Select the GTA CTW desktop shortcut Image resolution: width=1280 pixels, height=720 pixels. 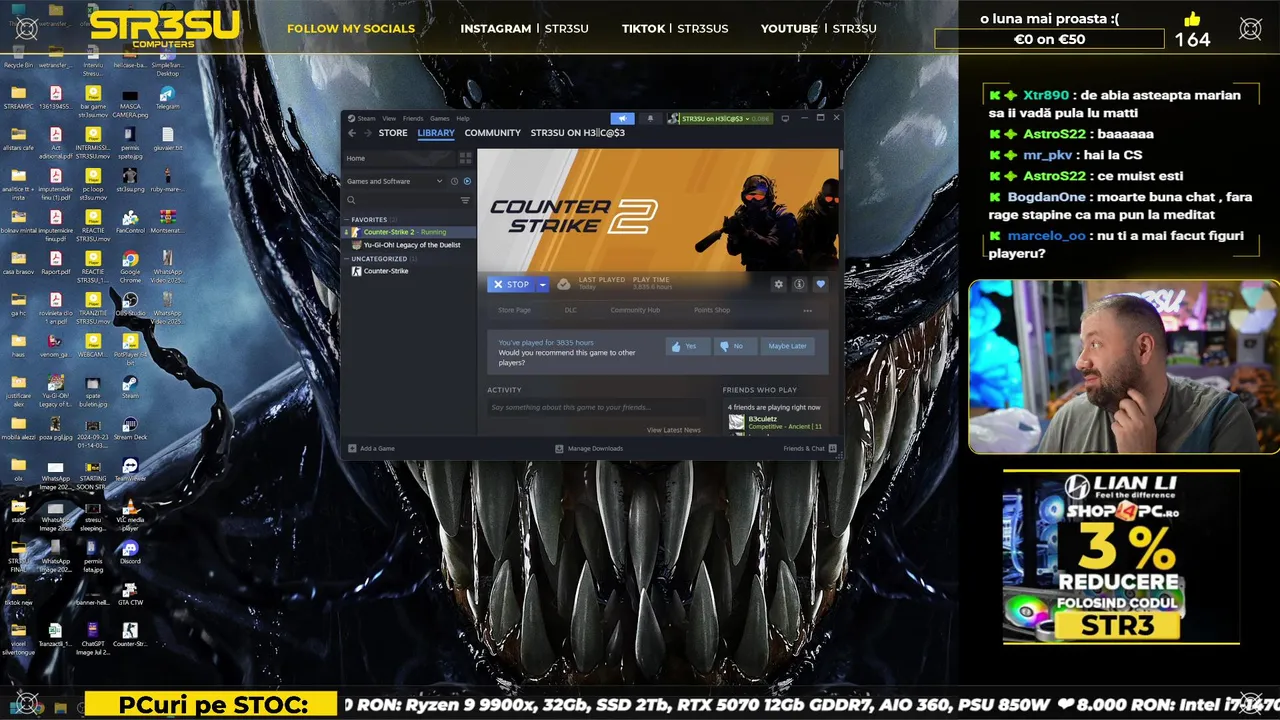point(130,594)
